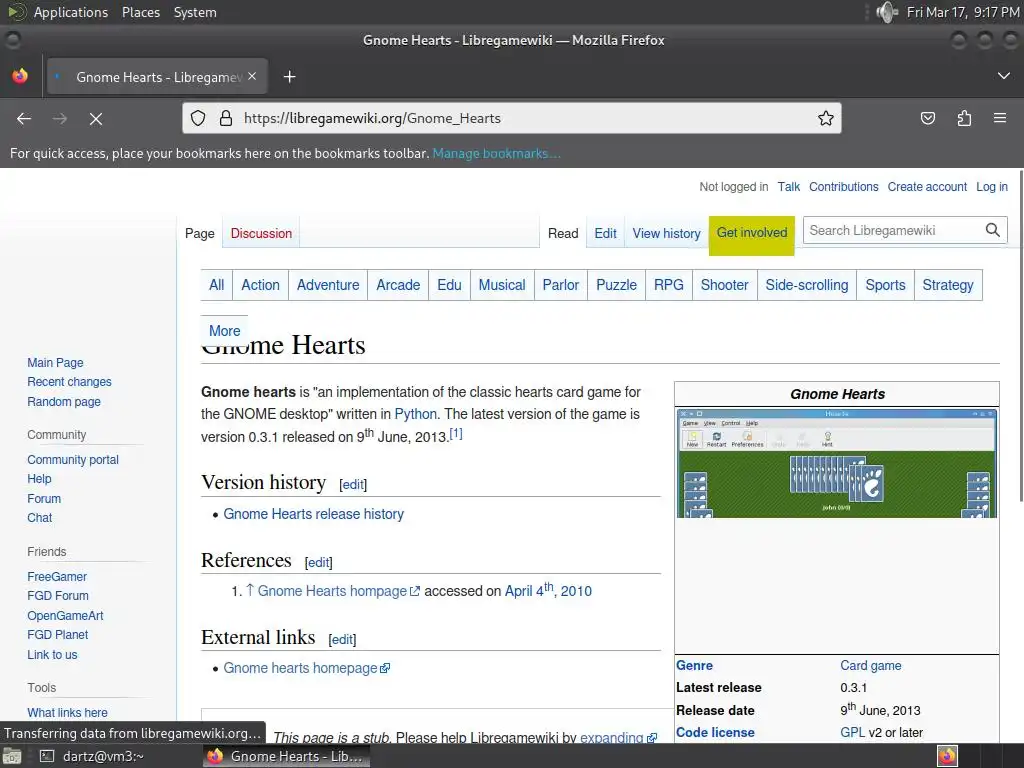This screenshot has width=1024, height=768.
Task: Open the Pocket save icon
Action: [927, 118]
